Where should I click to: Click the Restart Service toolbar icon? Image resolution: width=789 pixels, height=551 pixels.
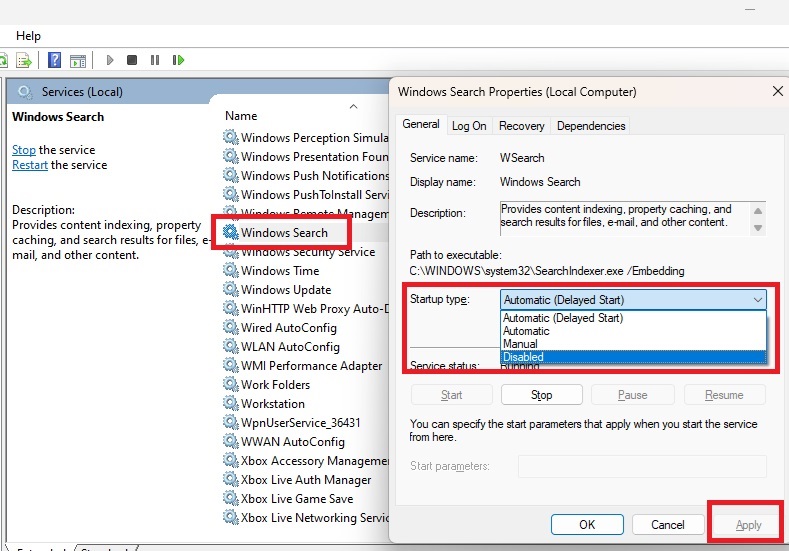pos(178,60)
